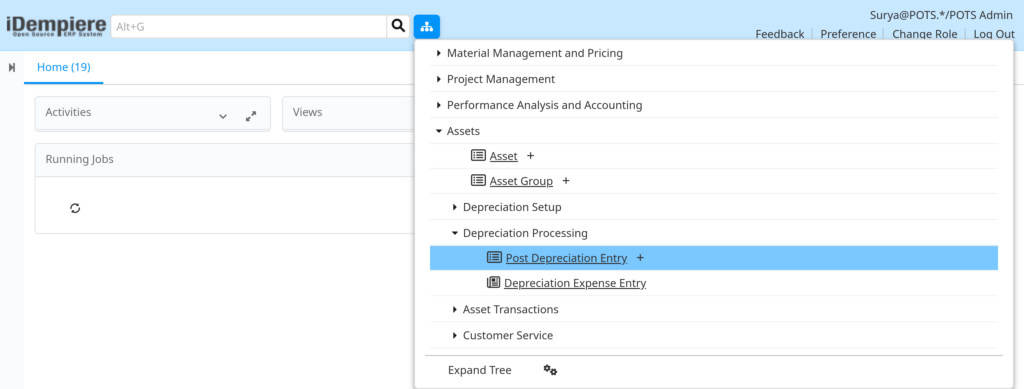Collapse the Assets node
This screenshot has width=1024, height=389.
tap(439, 131)
